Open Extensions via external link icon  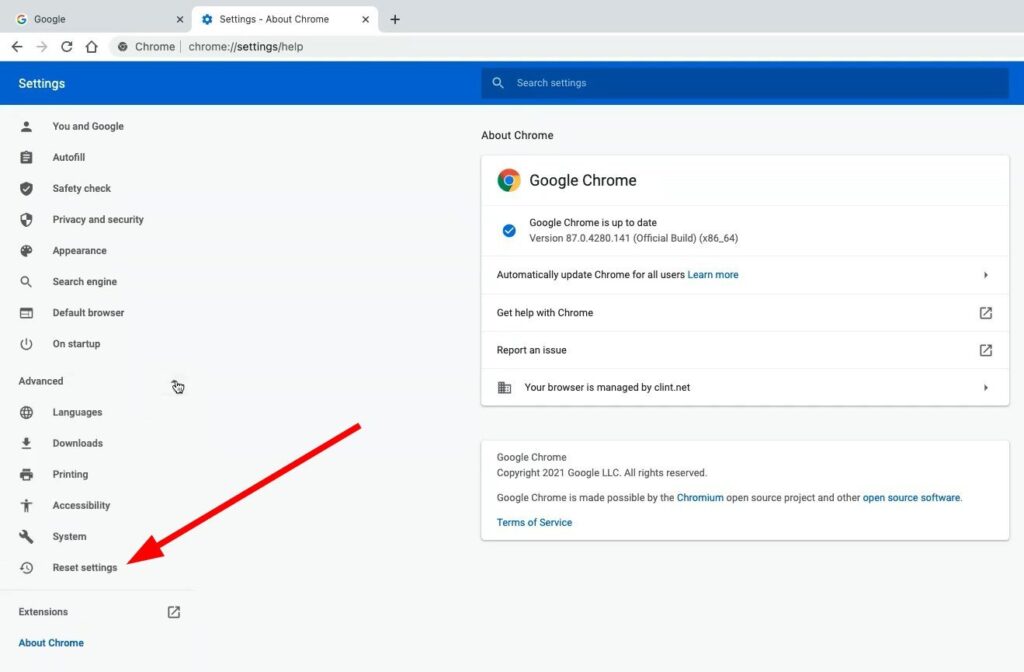coord(173,612)
